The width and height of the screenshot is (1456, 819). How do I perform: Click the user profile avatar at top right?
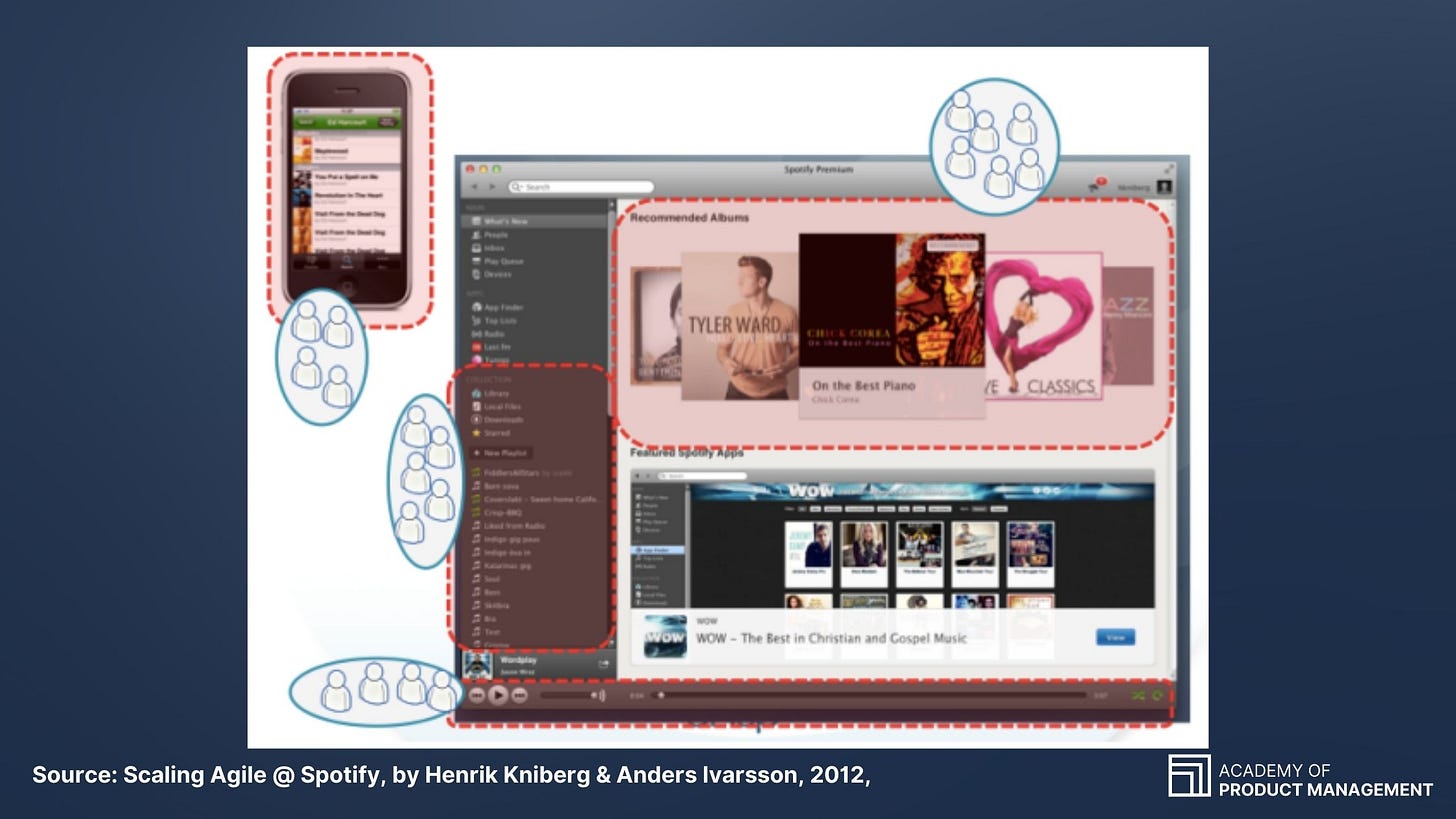tap(1164, 187)
